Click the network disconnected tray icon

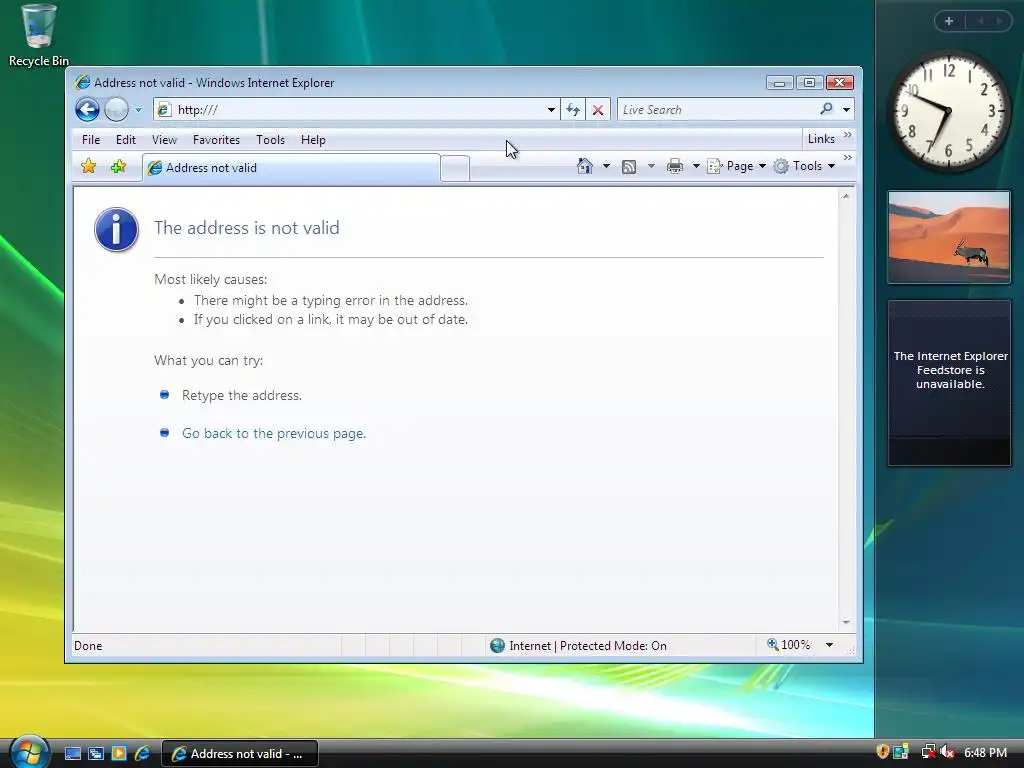tap(928, 752)
